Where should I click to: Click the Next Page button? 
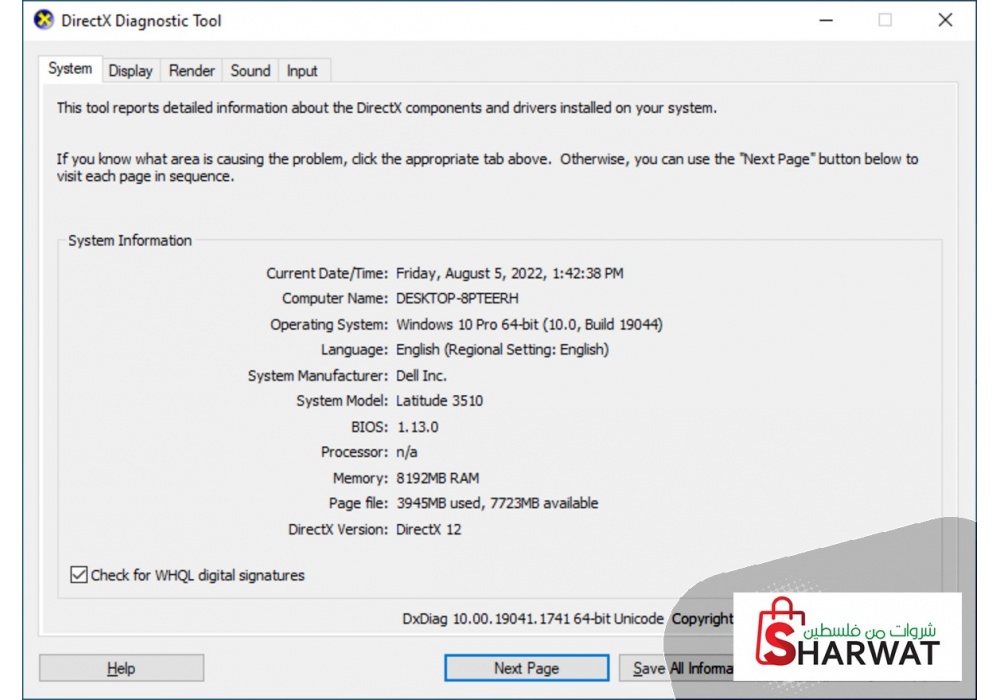tap(526, 668)
